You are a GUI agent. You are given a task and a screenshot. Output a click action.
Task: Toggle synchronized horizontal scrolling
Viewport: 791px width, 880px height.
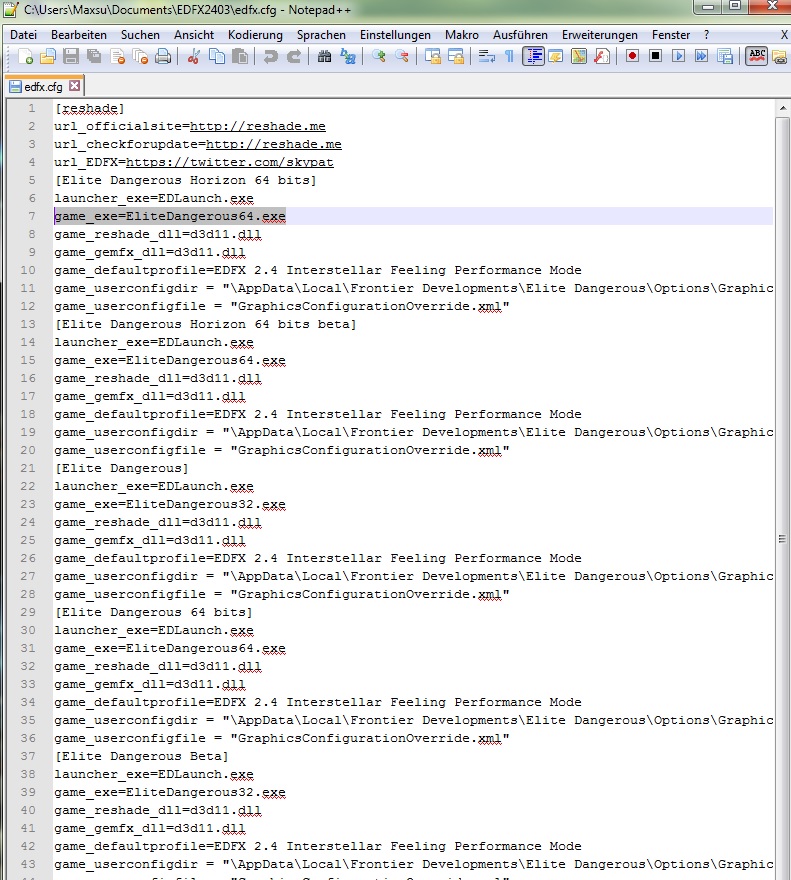click(456, 56)
